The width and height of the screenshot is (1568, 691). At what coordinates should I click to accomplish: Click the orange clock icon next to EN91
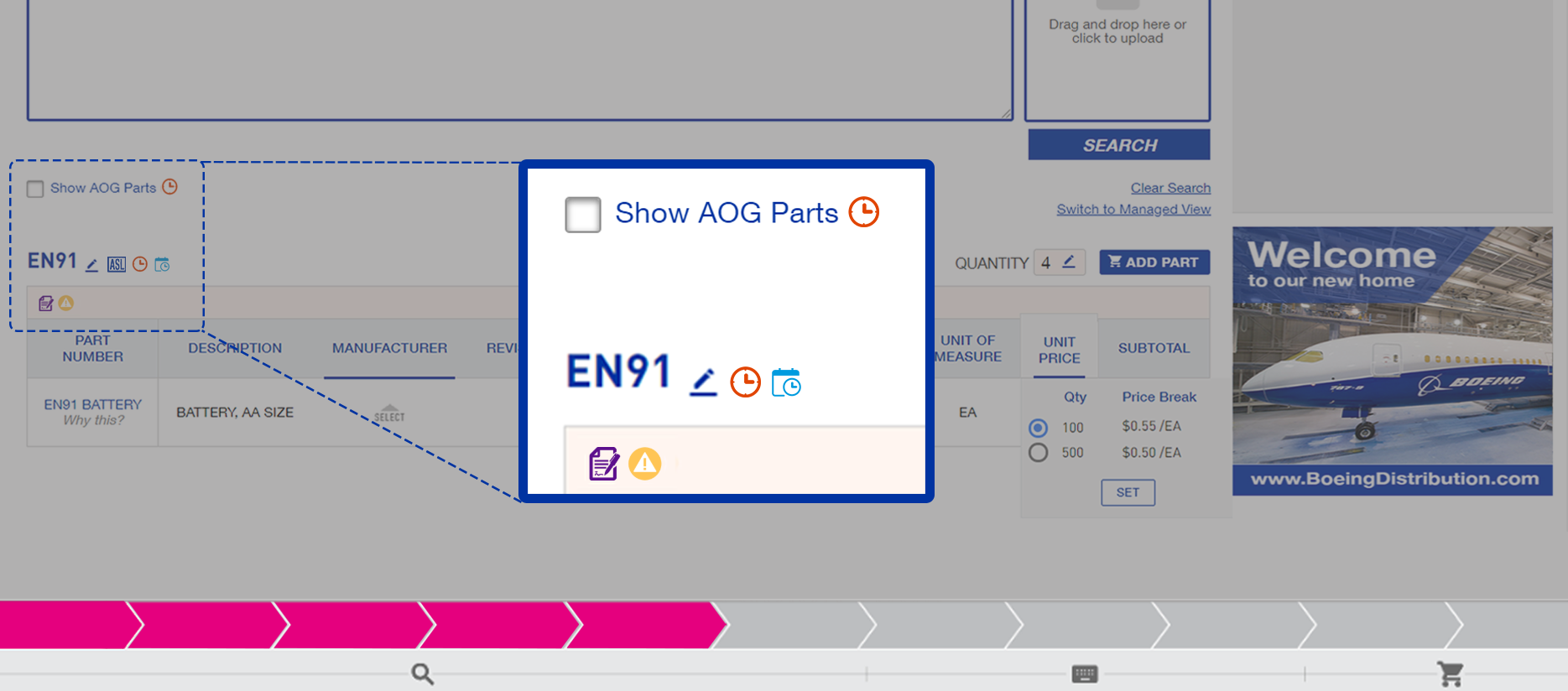[x=745, y=382]
